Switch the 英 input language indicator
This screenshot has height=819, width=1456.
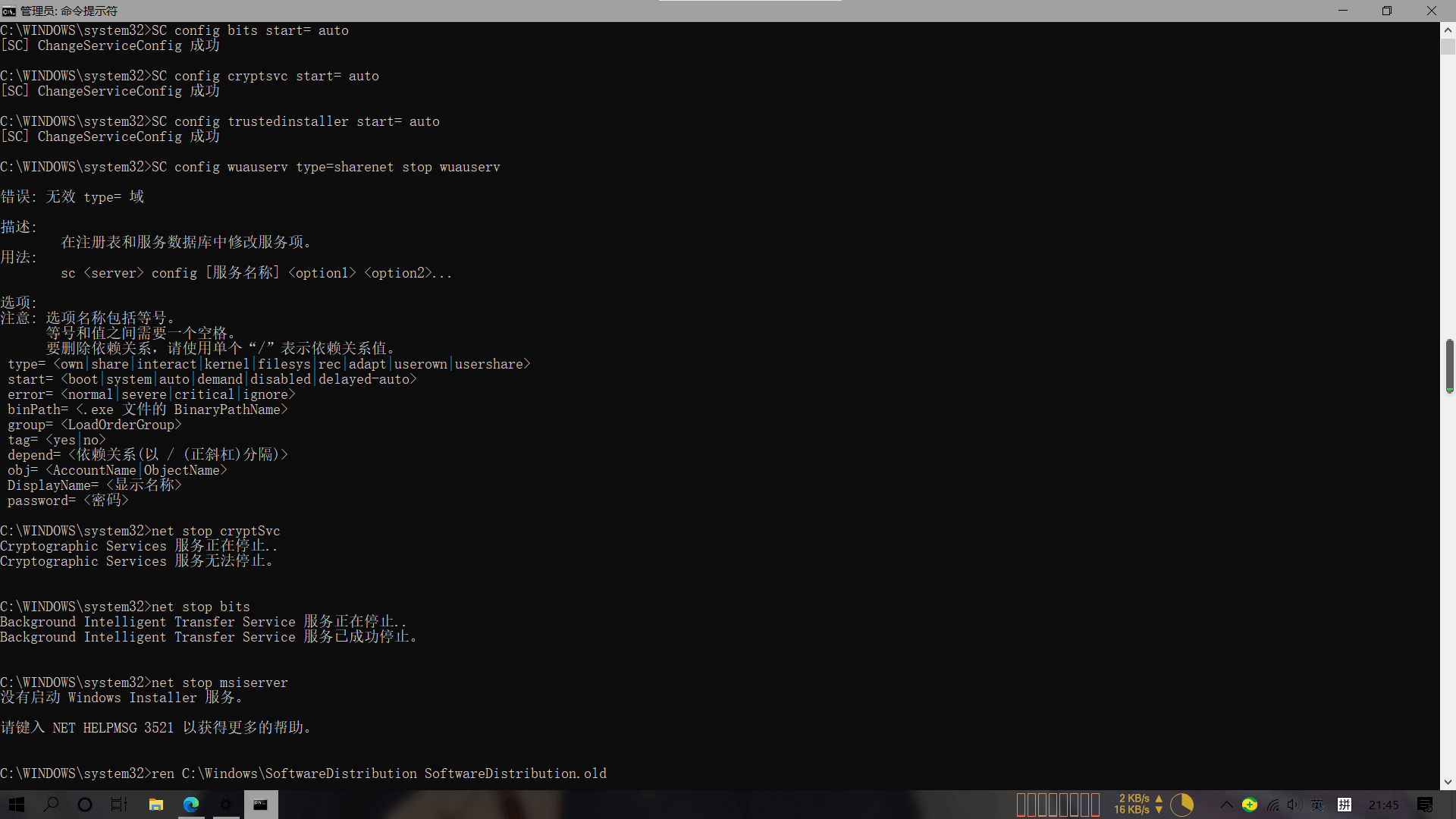[x=1317, y=805]
